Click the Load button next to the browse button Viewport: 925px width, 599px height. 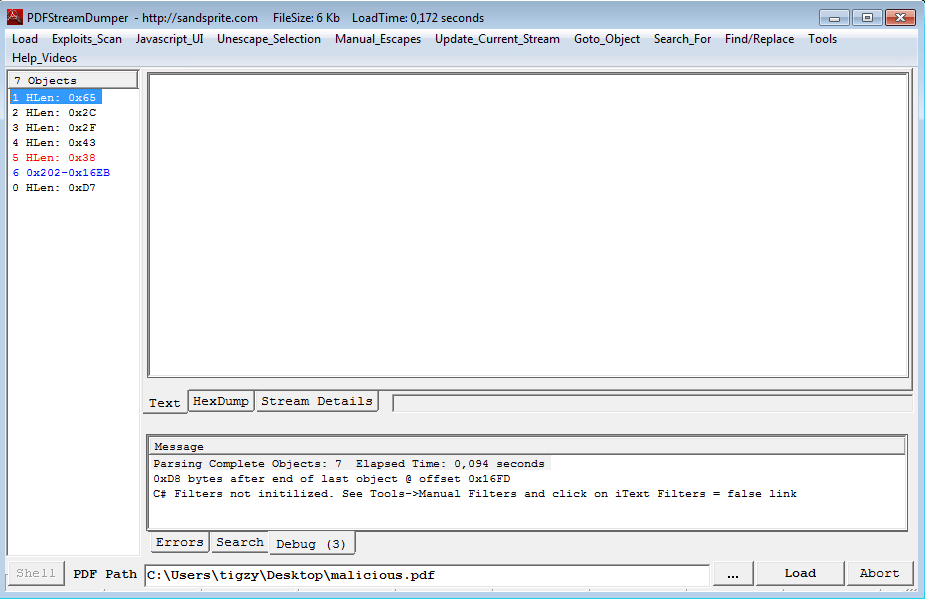click(800, 573)
